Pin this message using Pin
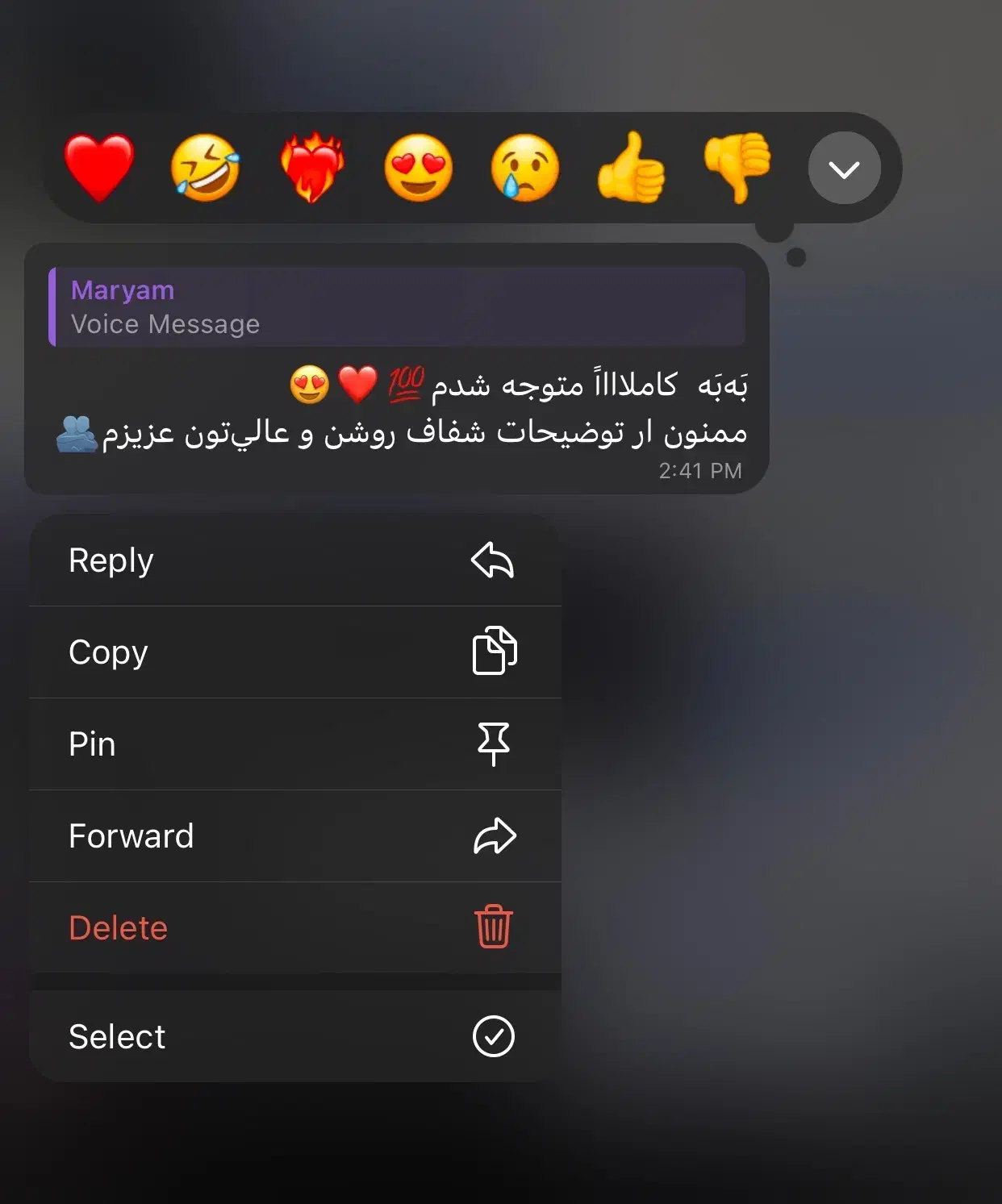 [x=295, y=744]
